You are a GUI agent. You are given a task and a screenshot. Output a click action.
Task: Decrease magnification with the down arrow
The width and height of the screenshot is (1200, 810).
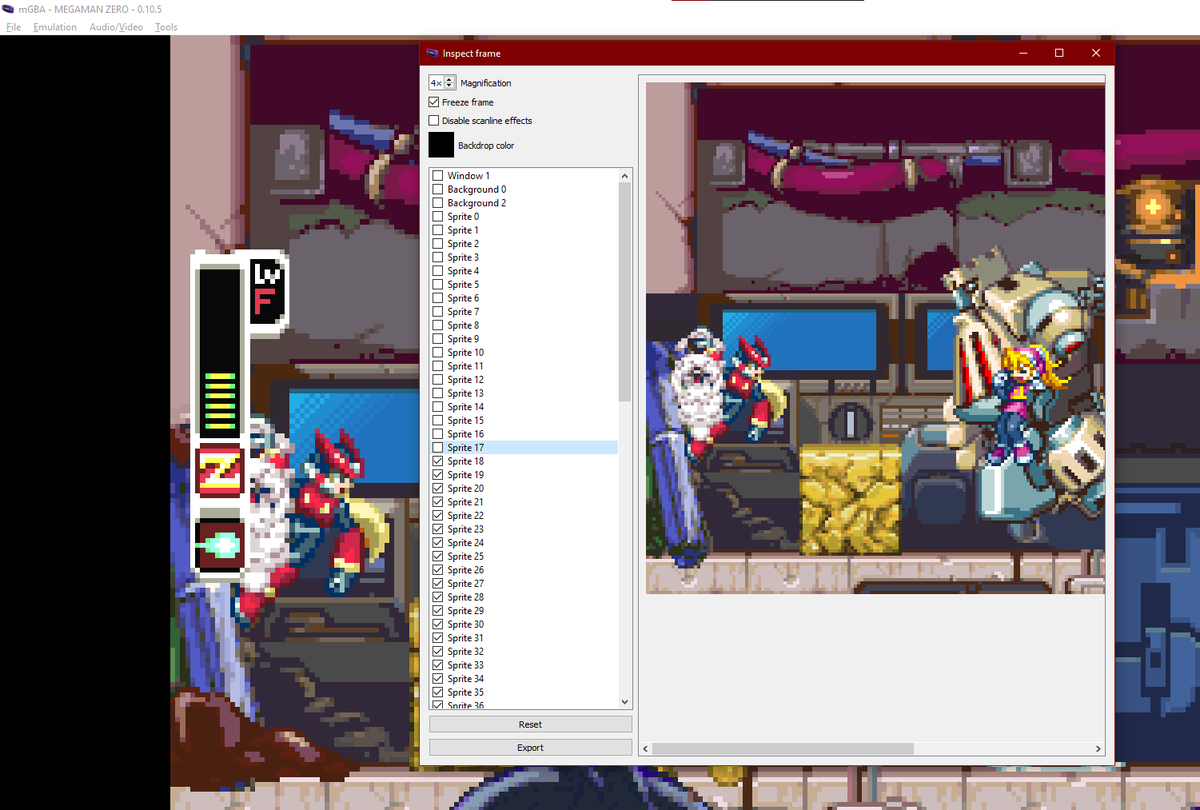pos(450,86)
